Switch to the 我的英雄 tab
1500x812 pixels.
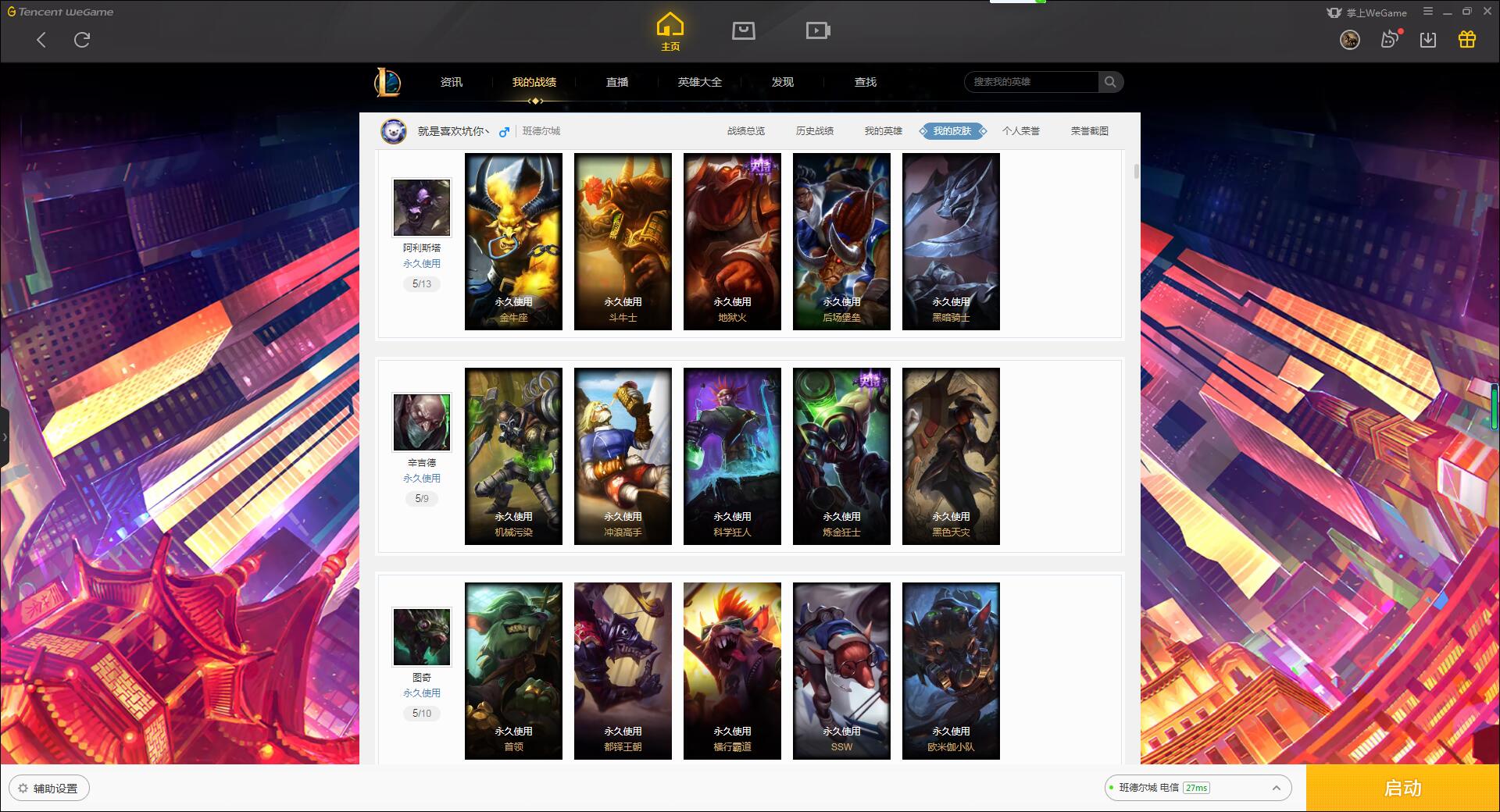tap(884, 131)
